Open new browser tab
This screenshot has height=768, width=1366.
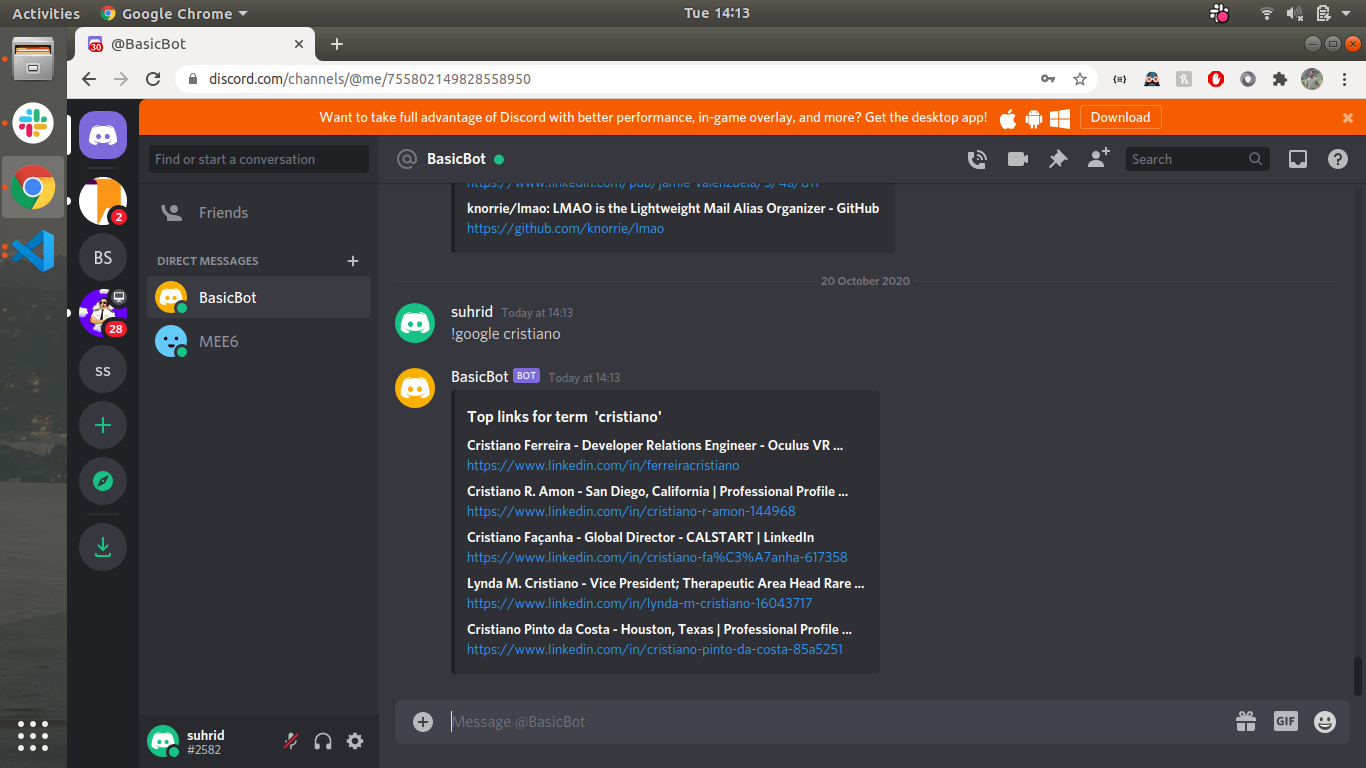pyautogui.click(x=337, y=44)
